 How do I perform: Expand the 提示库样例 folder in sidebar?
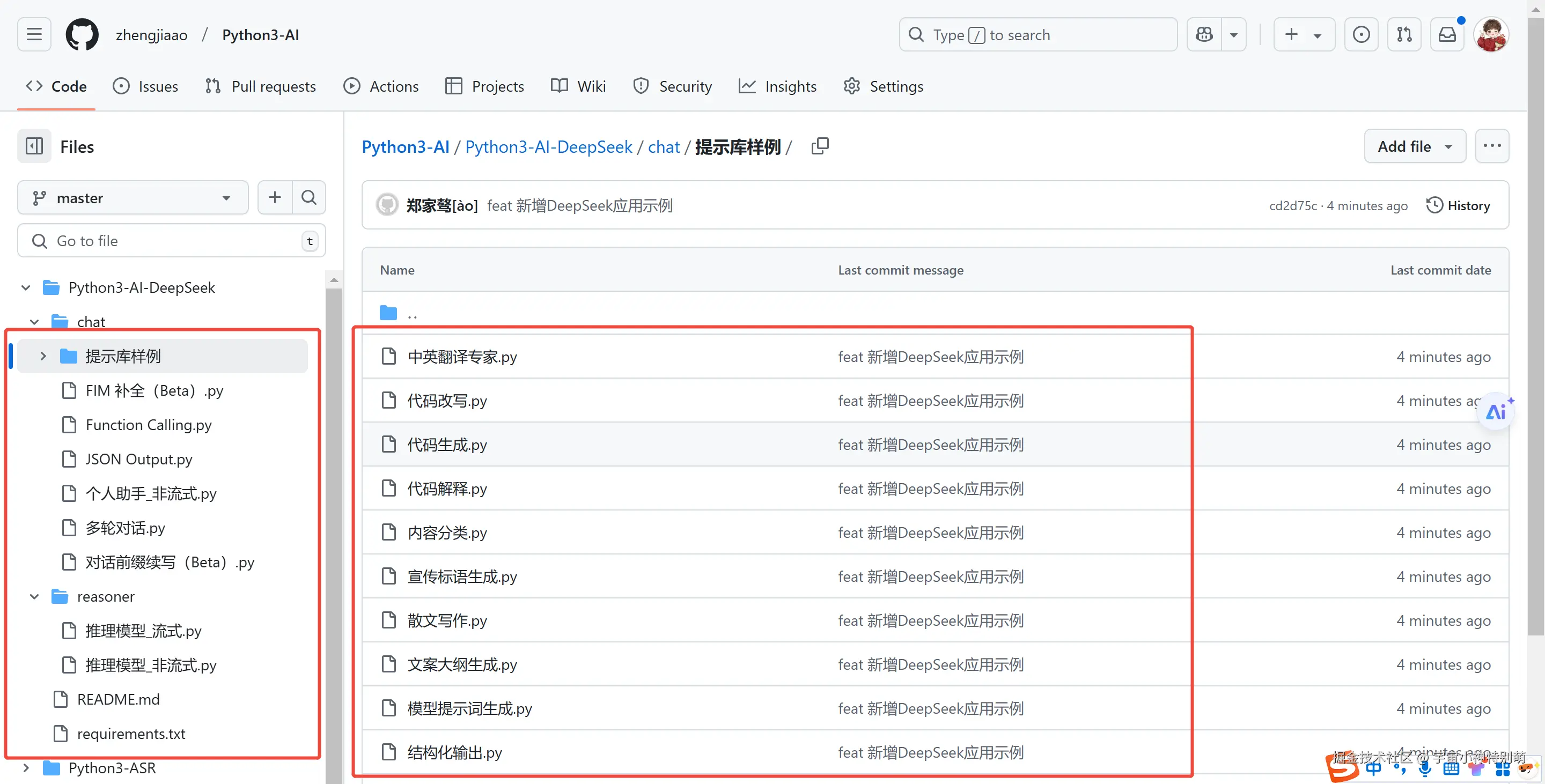coord(42,356)
